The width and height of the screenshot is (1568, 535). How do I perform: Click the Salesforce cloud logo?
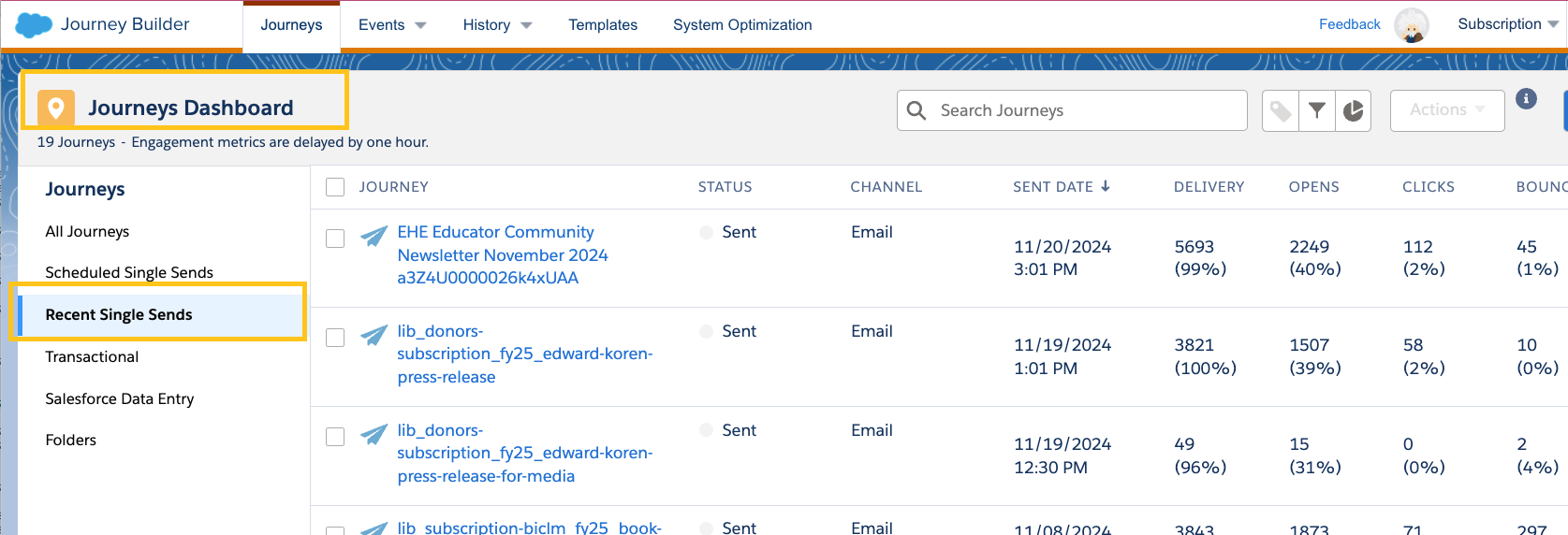coord(34,25)
